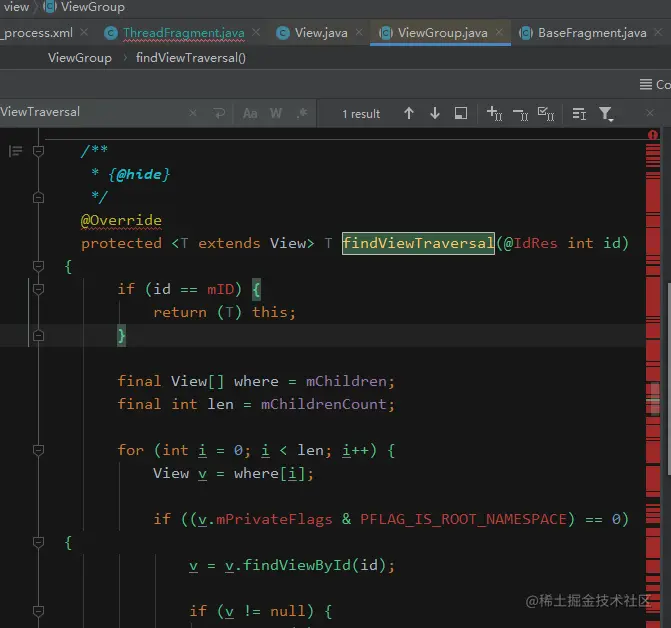Open search results in Find window
This screenshot has height=628, width=671.
click(x=461, y=114)
